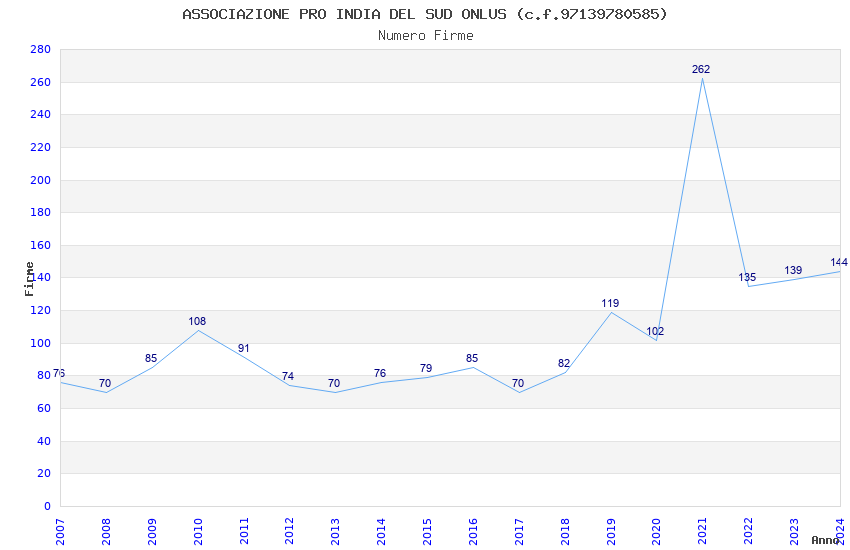This screenshot has height=550, width=850.
Task: Click the 2015 year tick label
Action: point(427,531)
